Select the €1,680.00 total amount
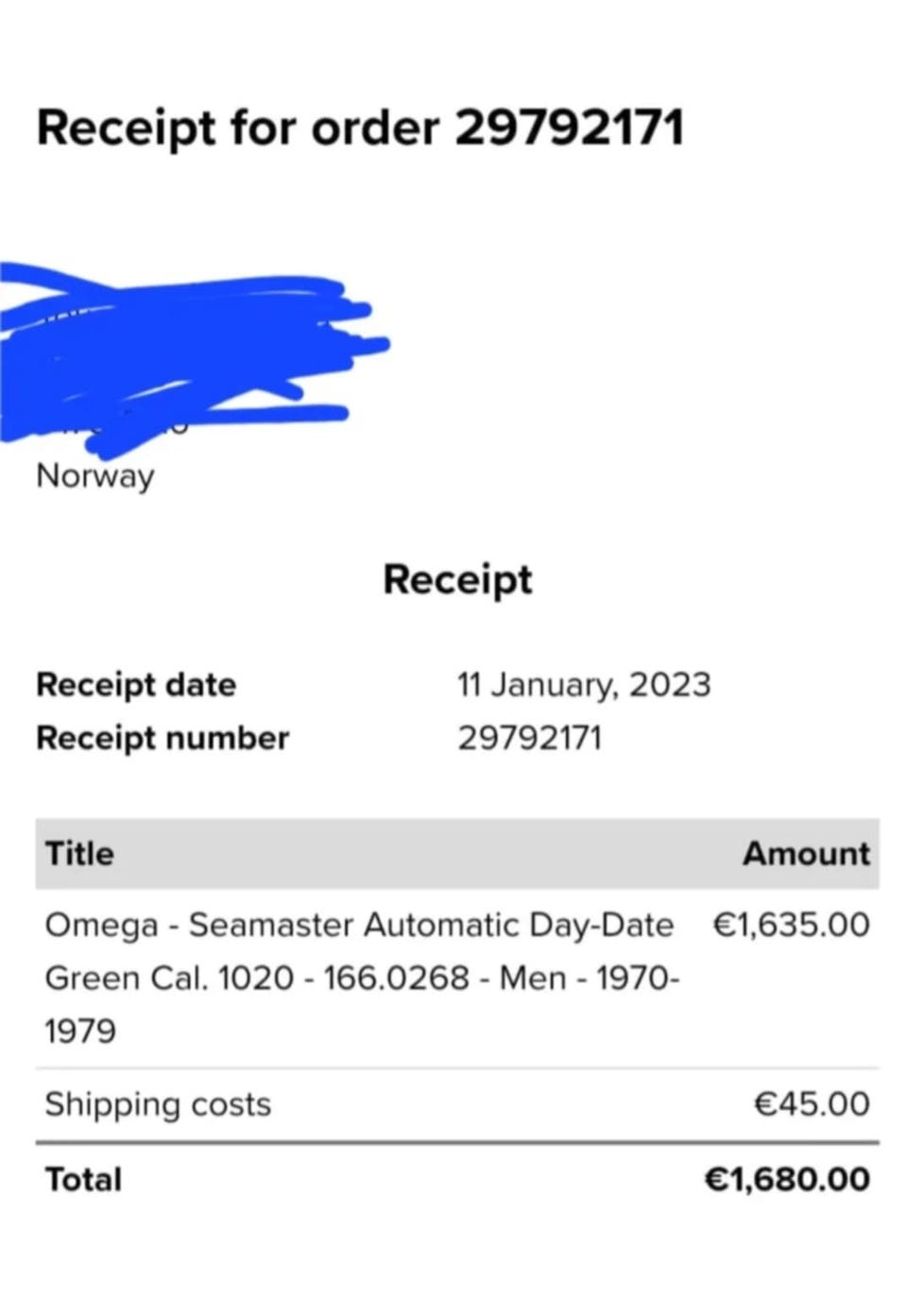Viewport: 907px width, 1316px height. 787,1180
